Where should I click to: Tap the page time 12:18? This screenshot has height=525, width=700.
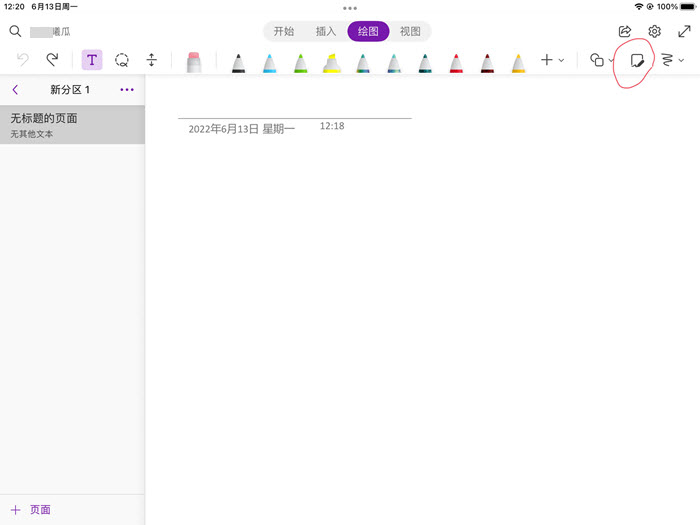332,126
